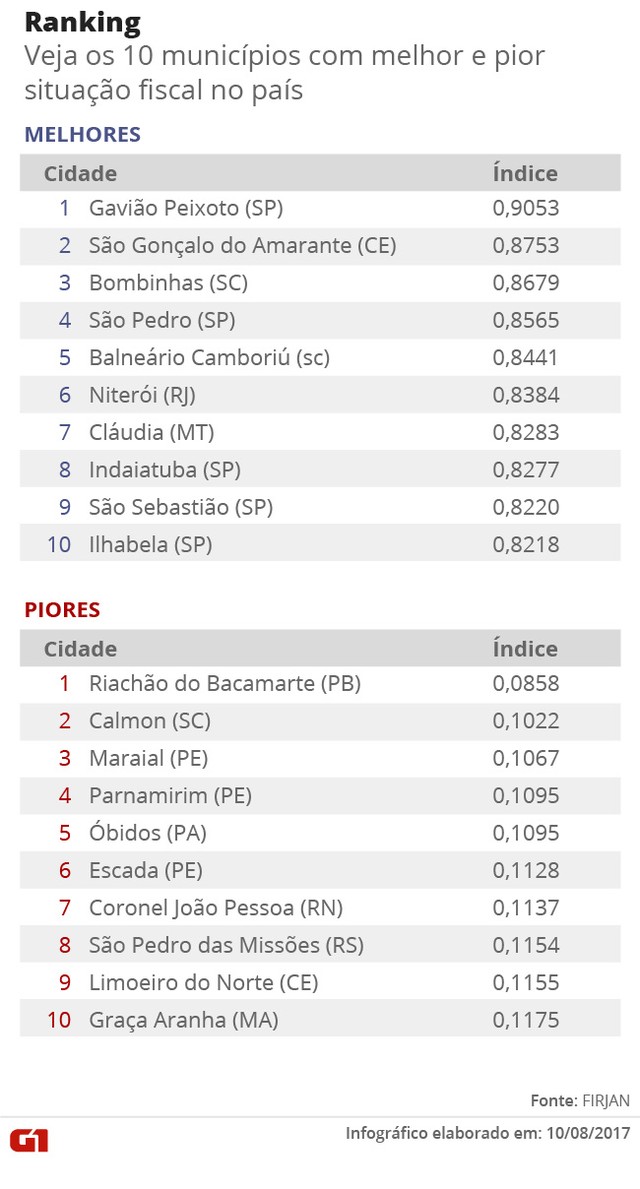This screenshot has width=640, height=1189.
Task: Click the Cidade header in Melhores table
Action: click(80, 174)
